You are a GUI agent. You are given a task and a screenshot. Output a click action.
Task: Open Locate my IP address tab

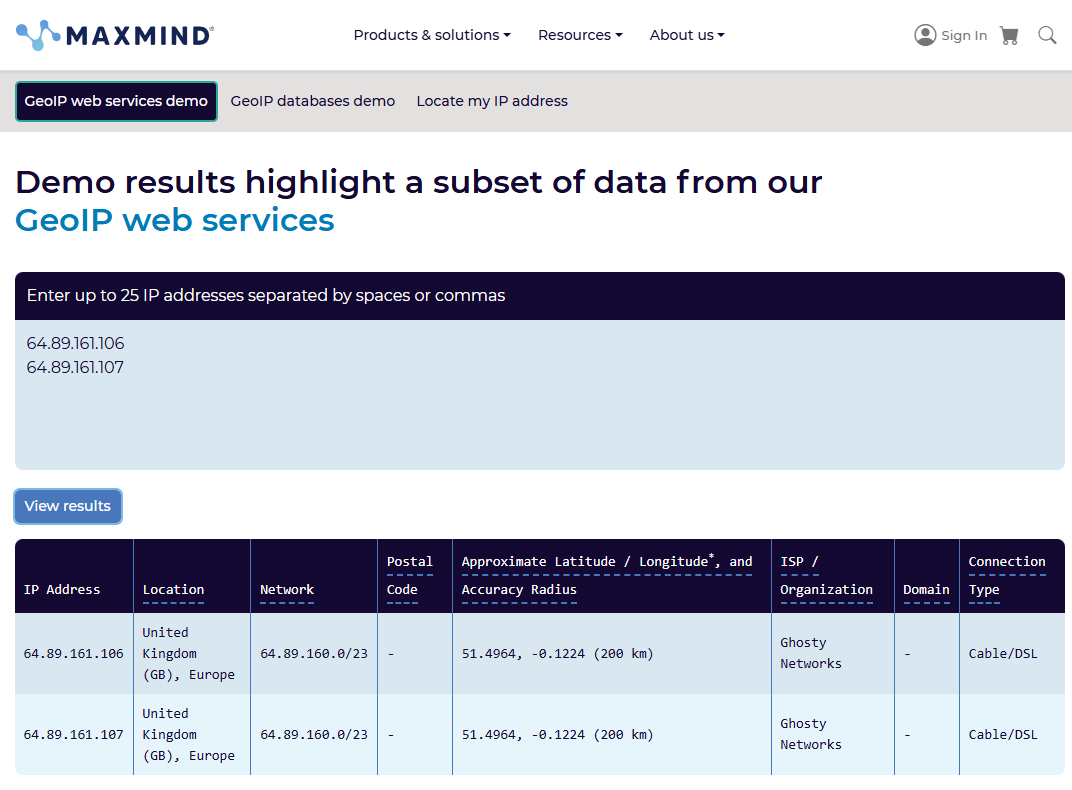click(492, 101)
